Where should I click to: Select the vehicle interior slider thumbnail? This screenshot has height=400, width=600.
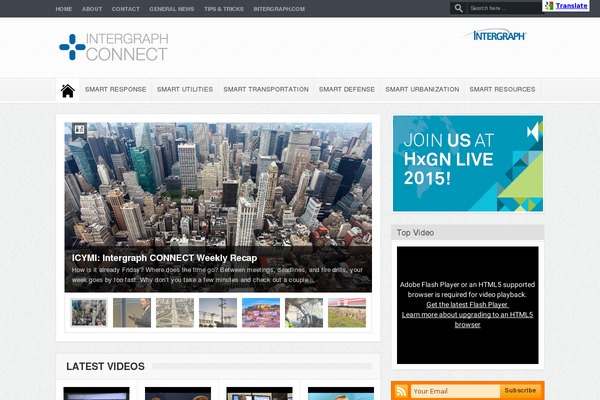point(304,313)
